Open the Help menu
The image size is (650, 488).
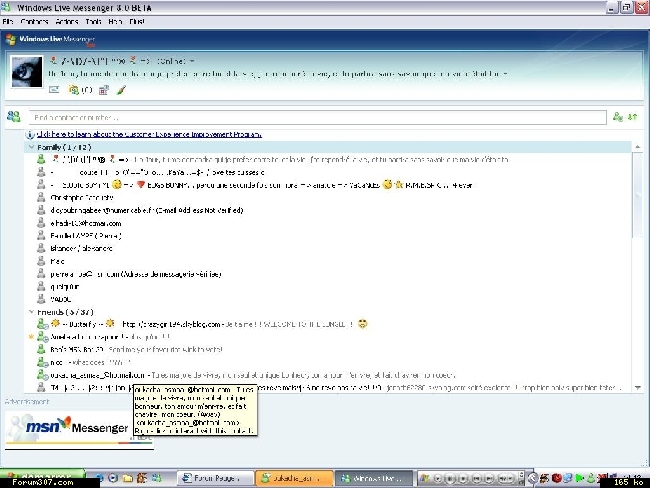(x=115, y=22)
